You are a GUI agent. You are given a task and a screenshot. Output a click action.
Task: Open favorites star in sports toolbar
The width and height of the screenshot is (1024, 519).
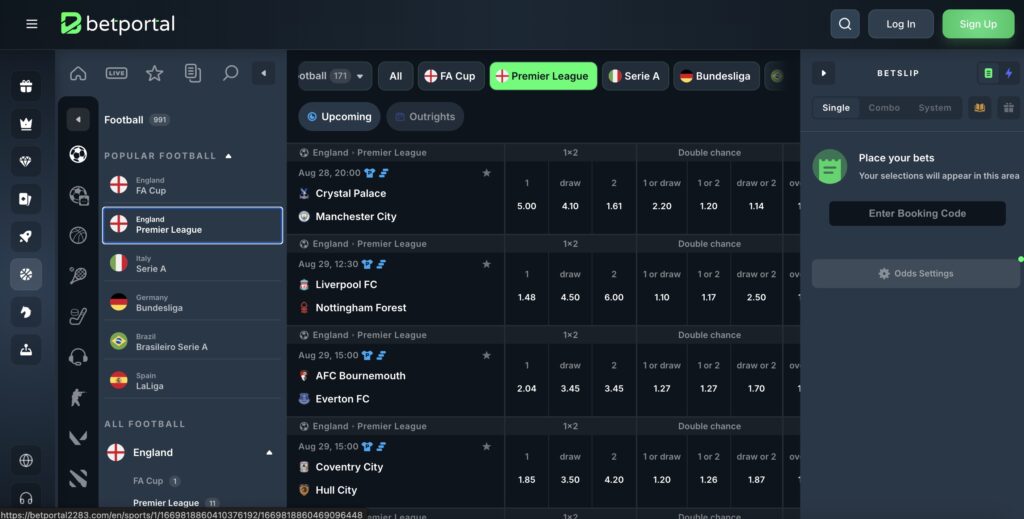(x=154, y=73)
